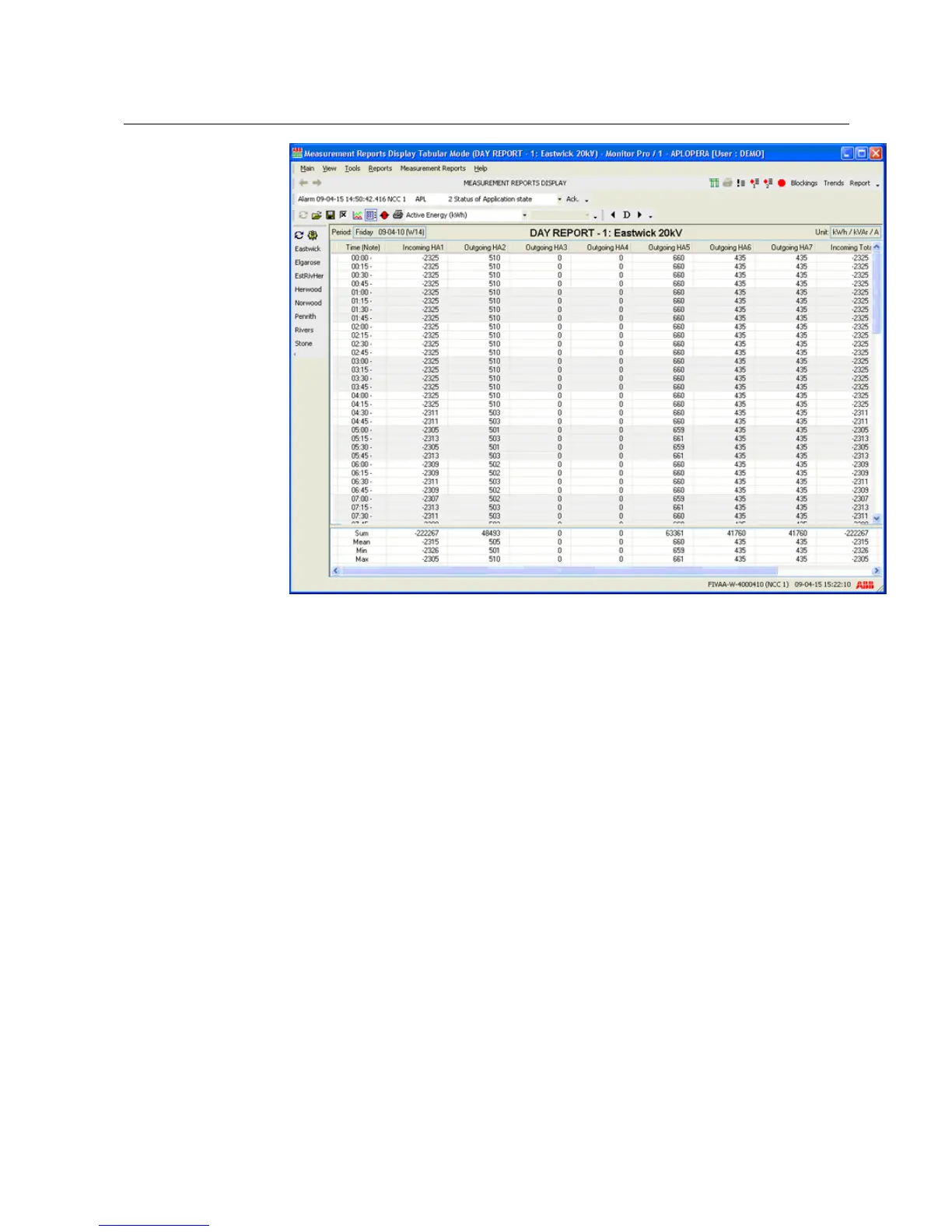The image size is (952, 1232).
Task: Click the vertical scrollbar down arrow
Action: 877,518
